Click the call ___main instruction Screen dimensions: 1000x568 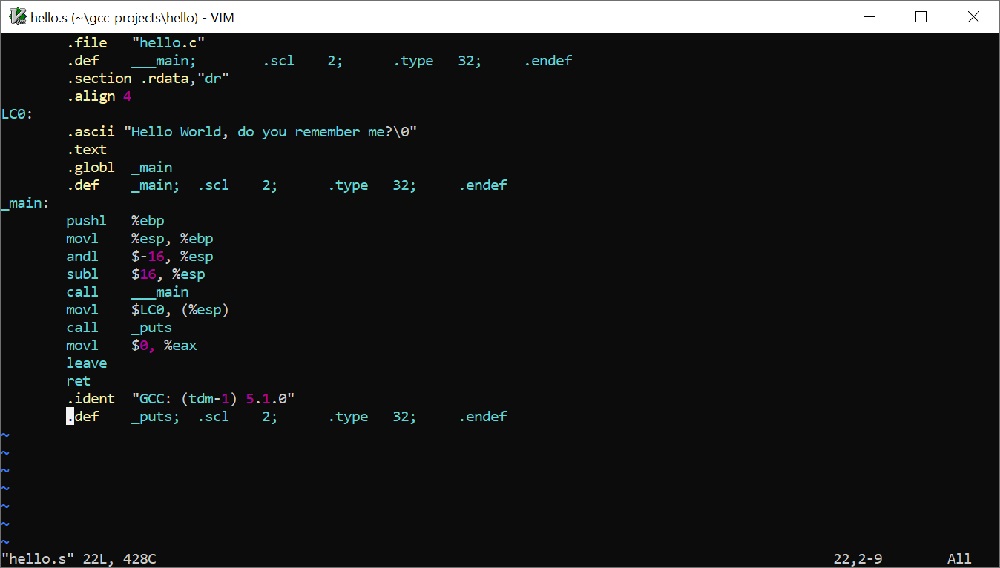pyautogui.click(x=128, y=292)
